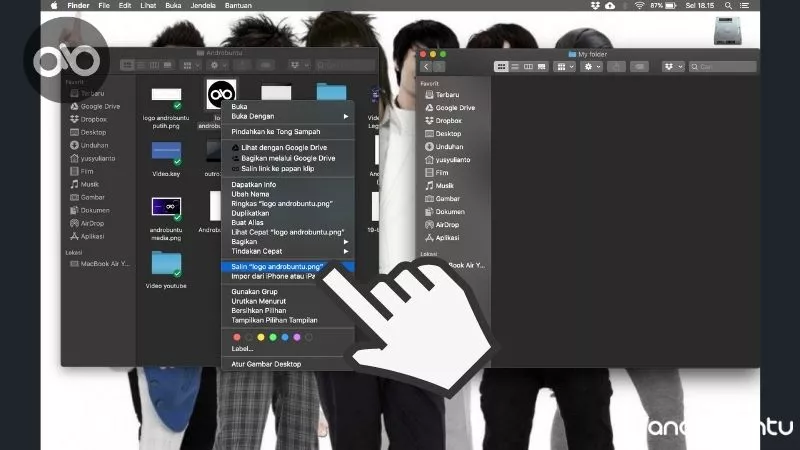Select yusyulianto in My folder sidebar
This screenshot has height=450, width=800.
pos(453,160)
